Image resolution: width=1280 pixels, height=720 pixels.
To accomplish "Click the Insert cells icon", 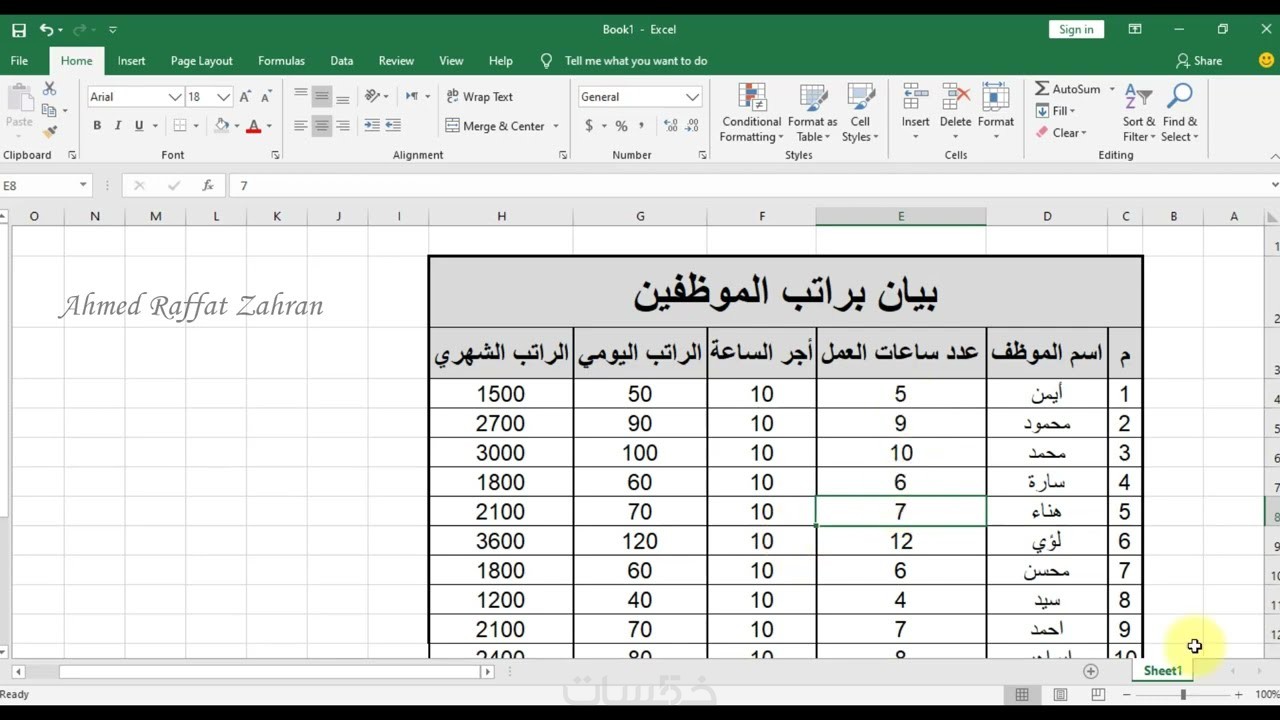I will [x=916, y=98].
